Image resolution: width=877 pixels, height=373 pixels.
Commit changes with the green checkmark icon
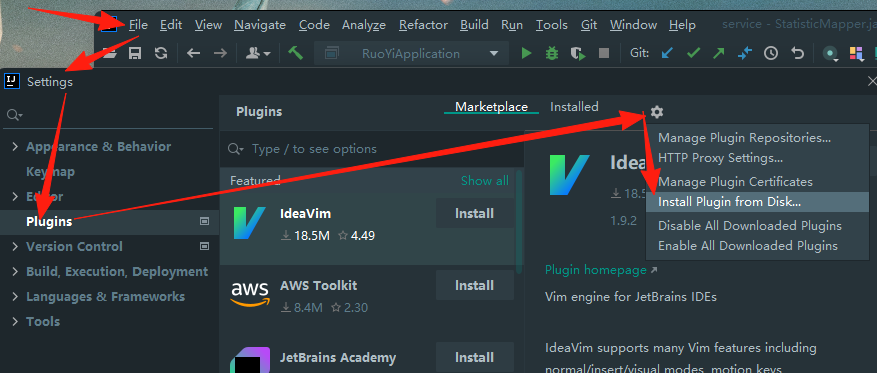694,53
